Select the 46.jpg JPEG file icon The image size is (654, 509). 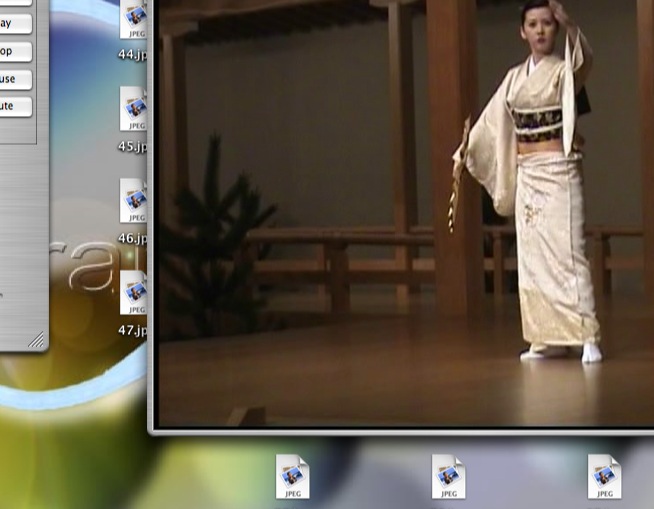point(133,201)
